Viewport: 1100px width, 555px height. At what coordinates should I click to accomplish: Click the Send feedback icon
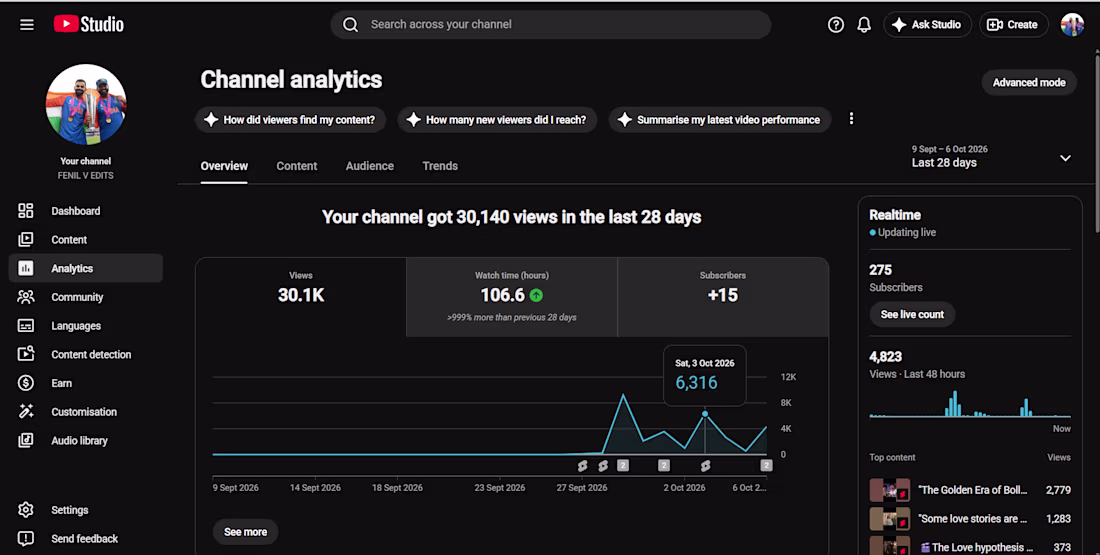click(x=26, y=539)
